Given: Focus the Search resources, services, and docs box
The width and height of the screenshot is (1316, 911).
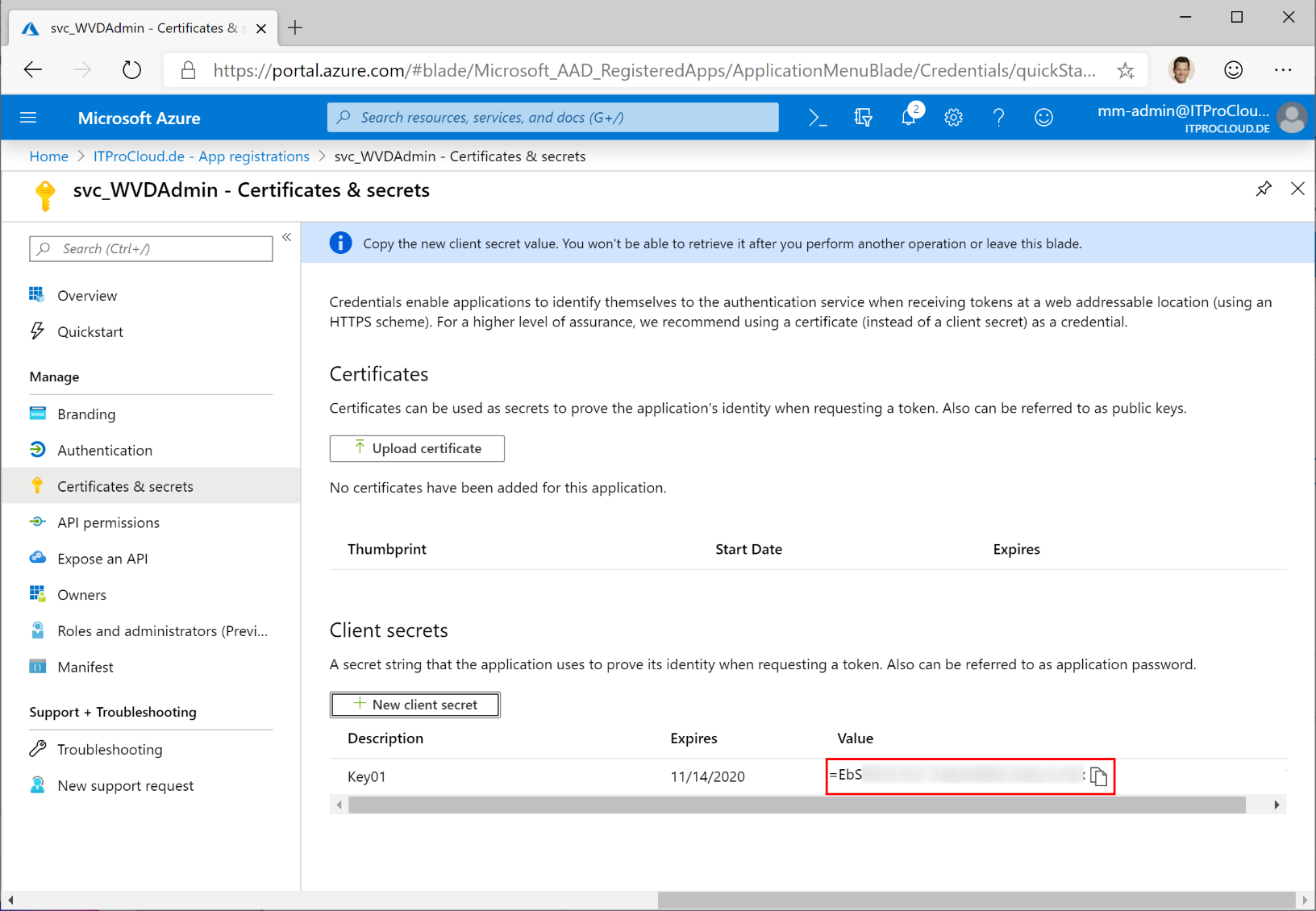Looking at the screenshot, I should (x=553, y=118).
